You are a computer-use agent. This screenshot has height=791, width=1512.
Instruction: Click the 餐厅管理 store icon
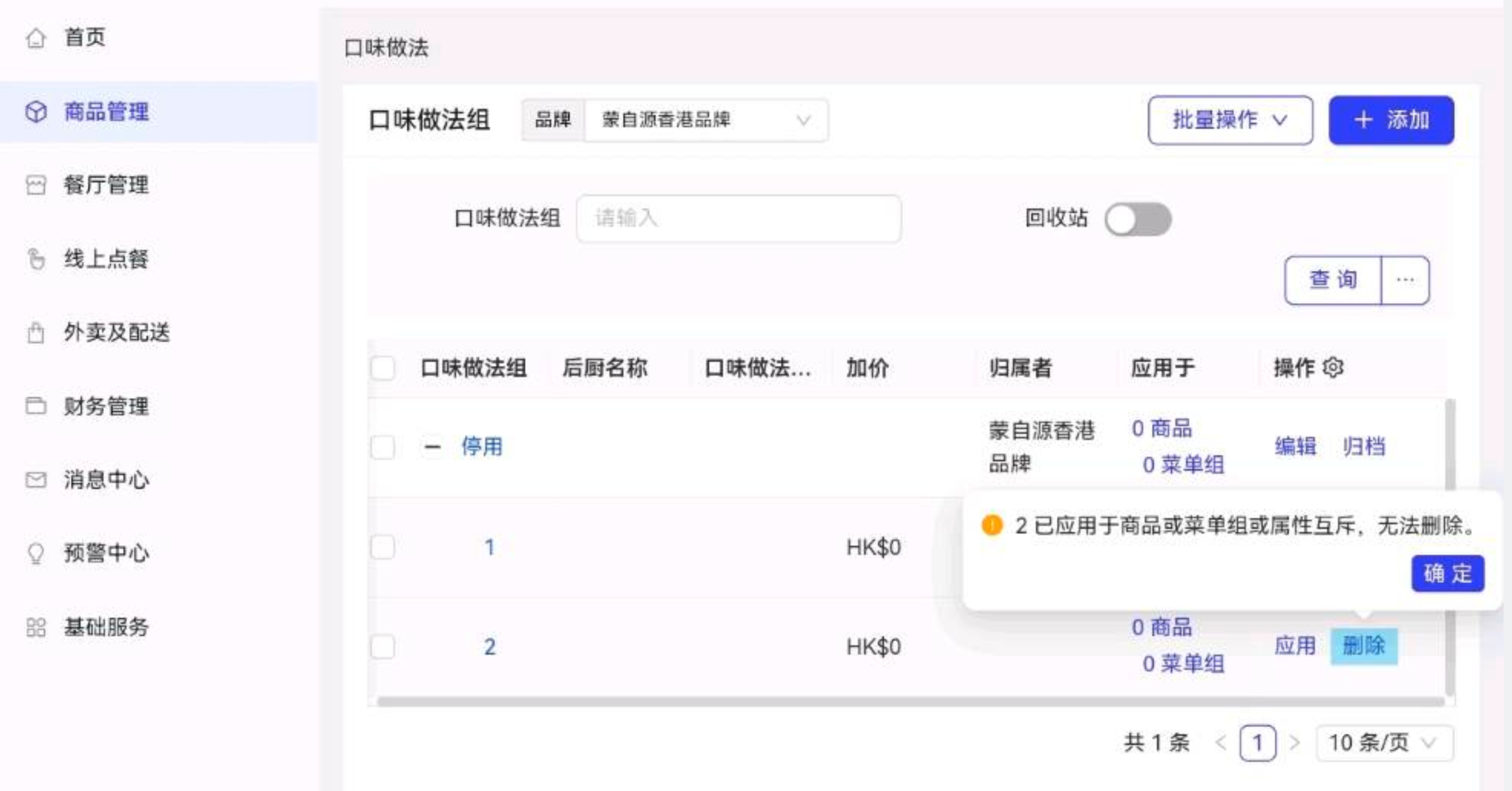(x=36, y=185)
